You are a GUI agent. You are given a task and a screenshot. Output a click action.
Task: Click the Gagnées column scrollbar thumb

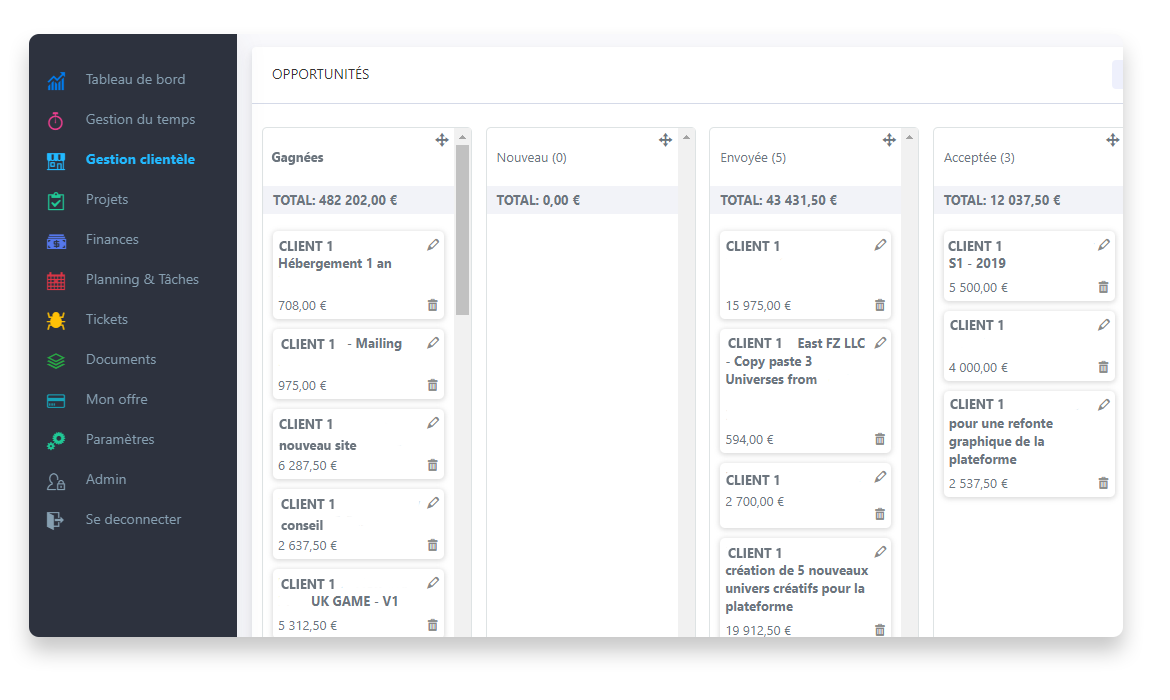click(x=463, y=230)
